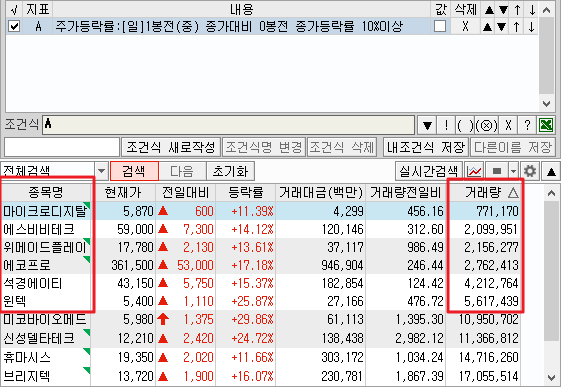Image resolution: width=561 pixels, height=387 pixels.
Task: Toggle the 값 checkbox in condition row A
Action: pyautogui.click(x=440, y=26)
